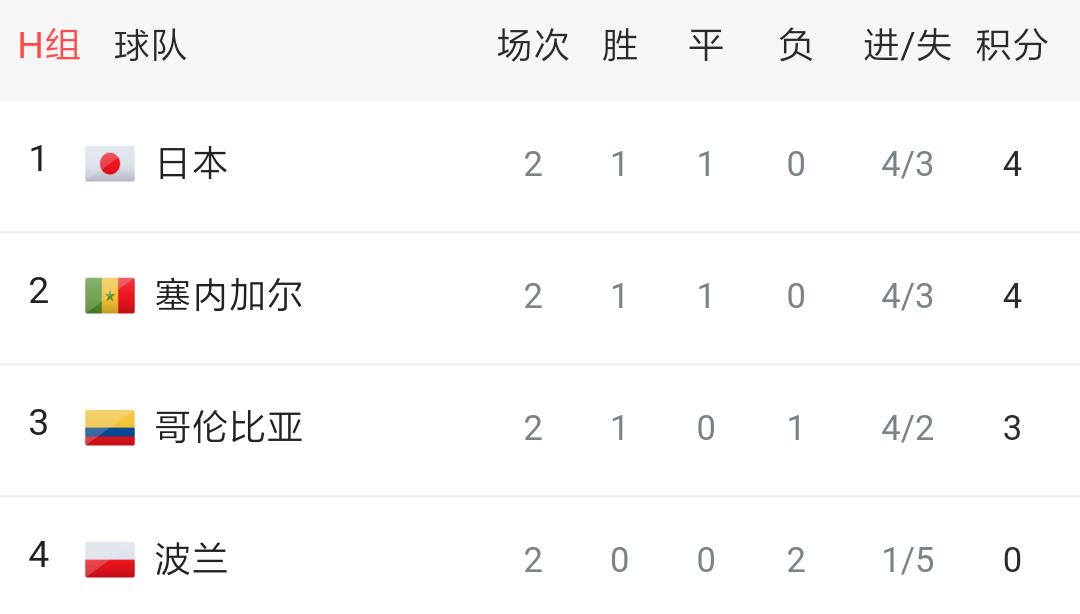This screenshot has height=614, width=1080.
Task: Expand the 波兰 row for match details
Action: coord(540,559)
